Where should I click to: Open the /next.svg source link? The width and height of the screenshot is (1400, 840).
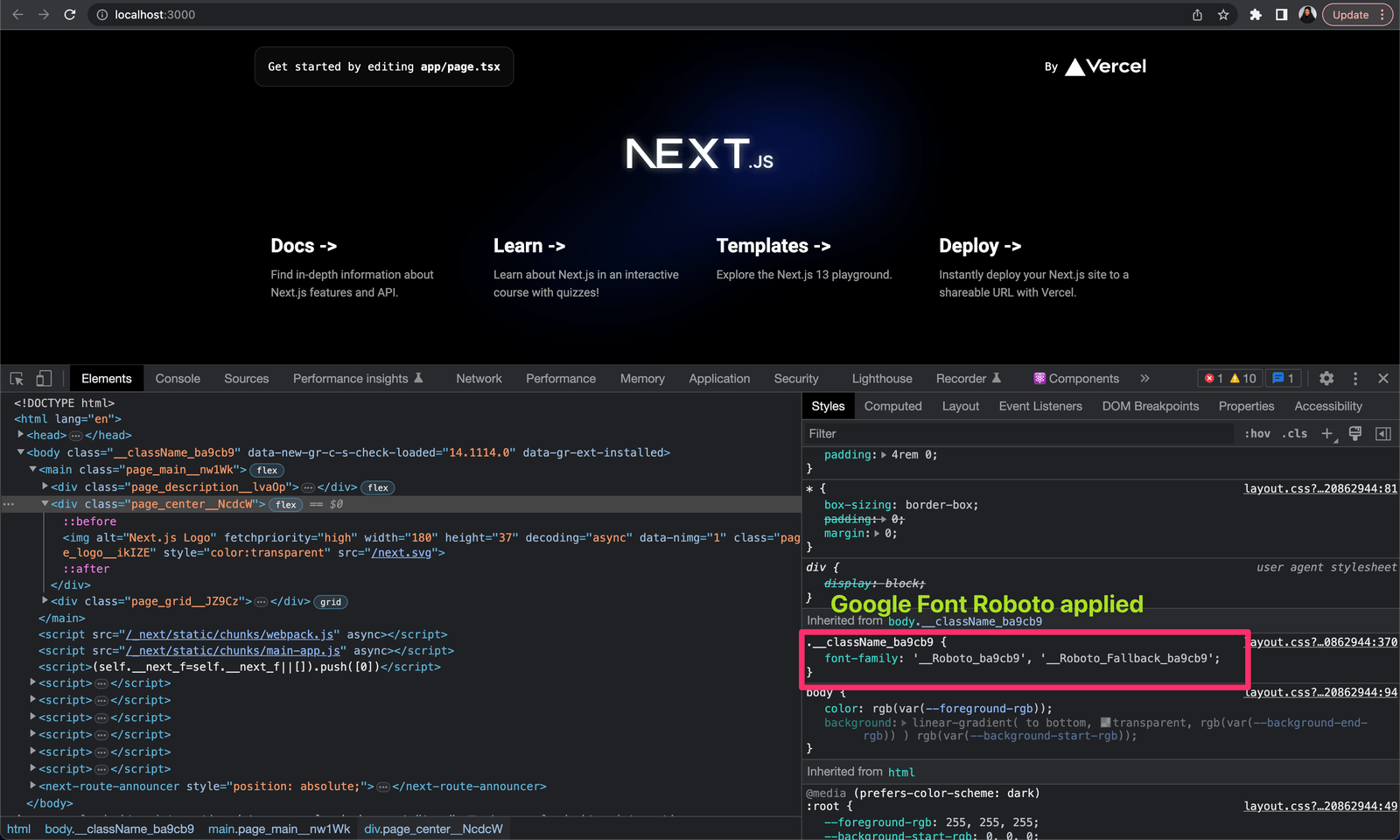tap(402, 553)
